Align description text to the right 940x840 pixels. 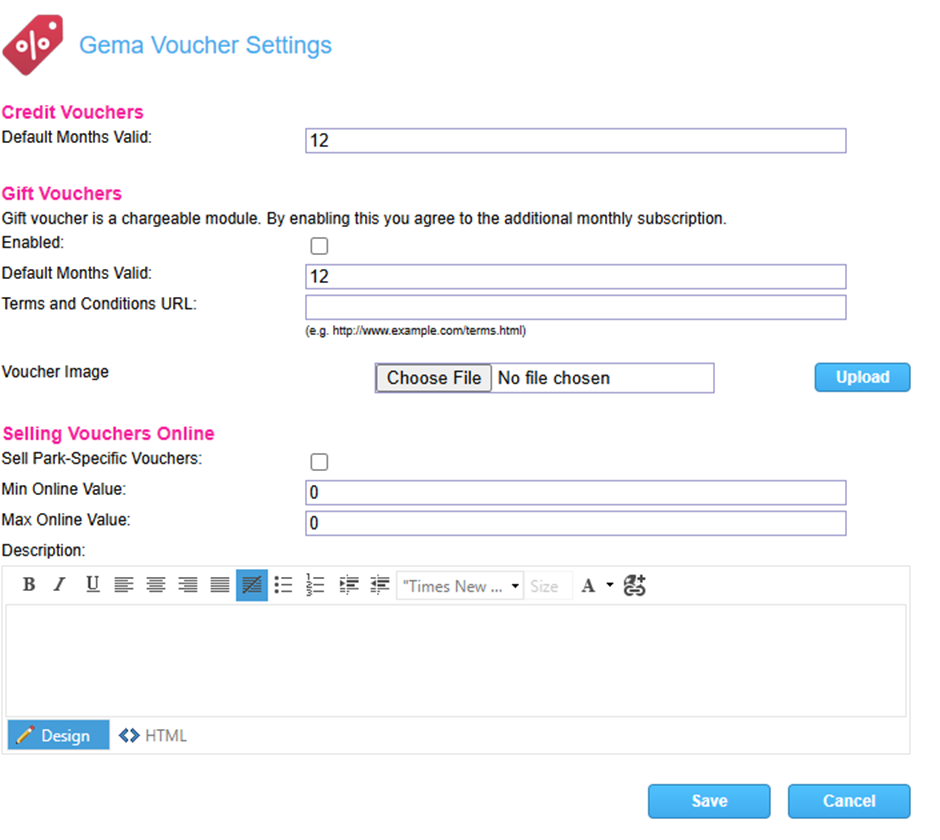(x=188, y=585)
